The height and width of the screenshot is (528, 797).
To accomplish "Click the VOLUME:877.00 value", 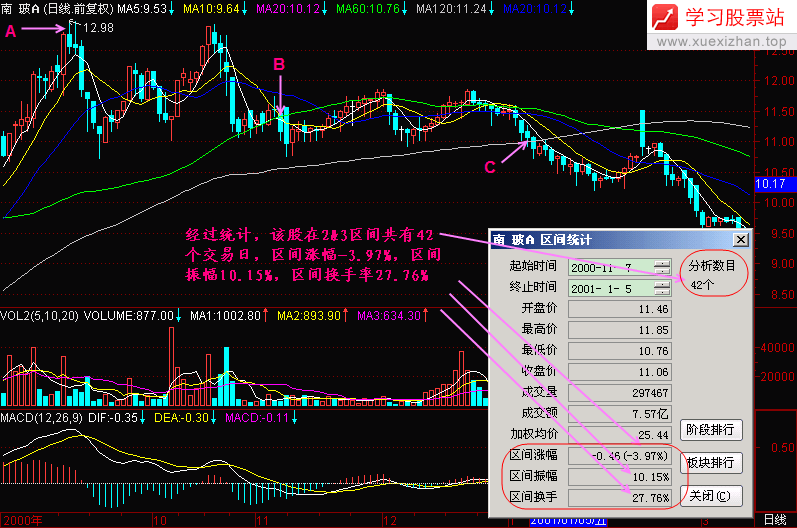I will tap(129, 316).
